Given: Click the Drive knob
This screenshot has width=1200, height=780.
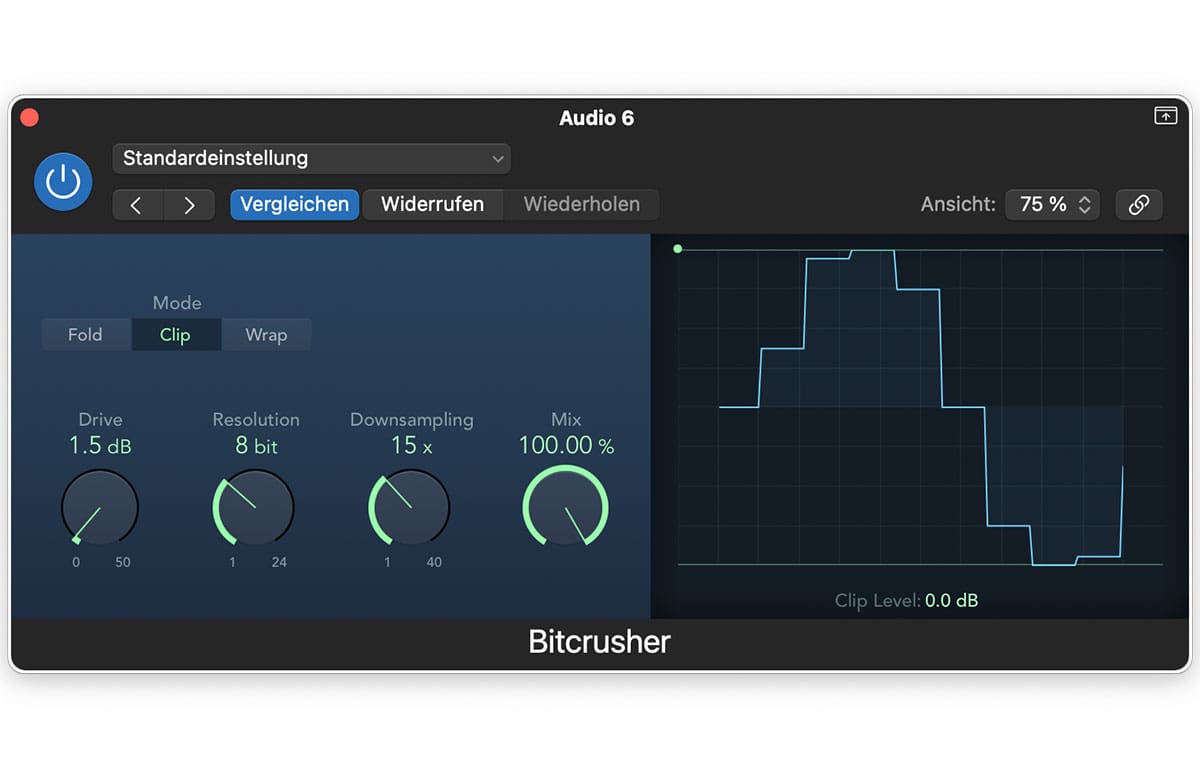Looking at the screenshot, I should point(100,507).
